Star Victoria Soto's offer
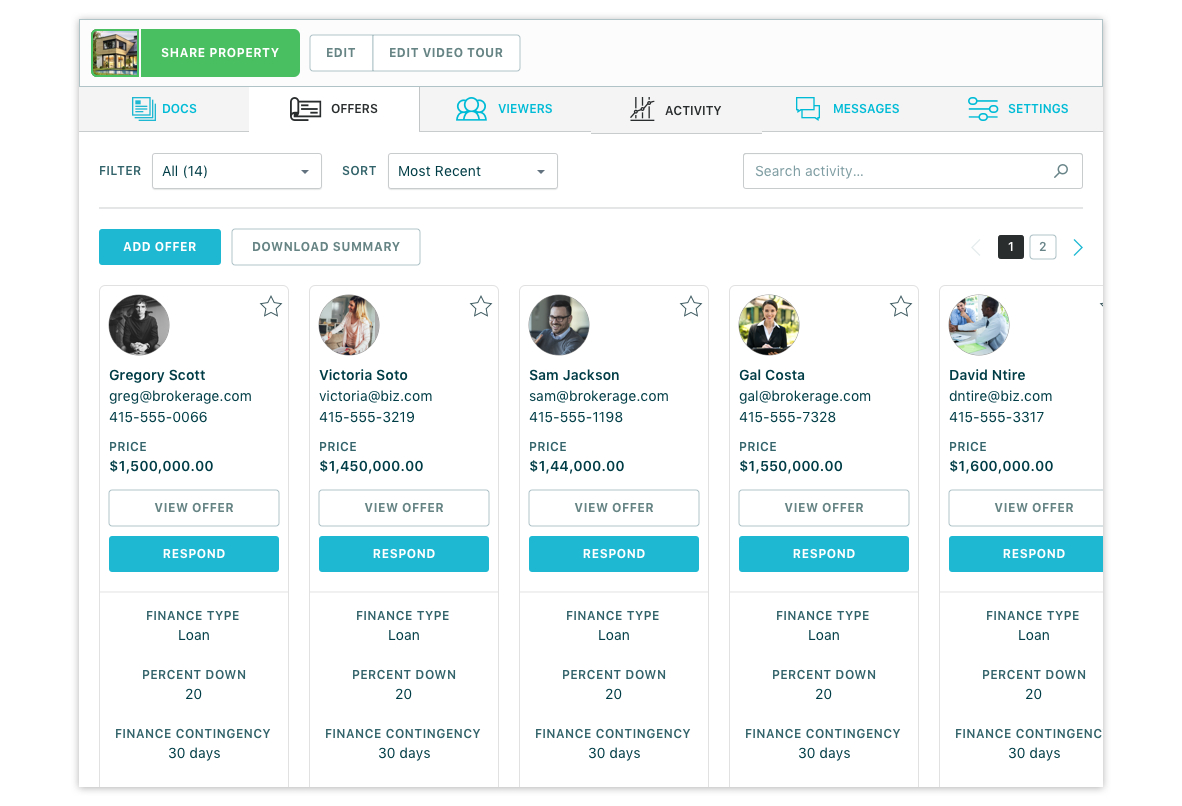Viewport: 1182px width, 806px height. coord(481,307)
